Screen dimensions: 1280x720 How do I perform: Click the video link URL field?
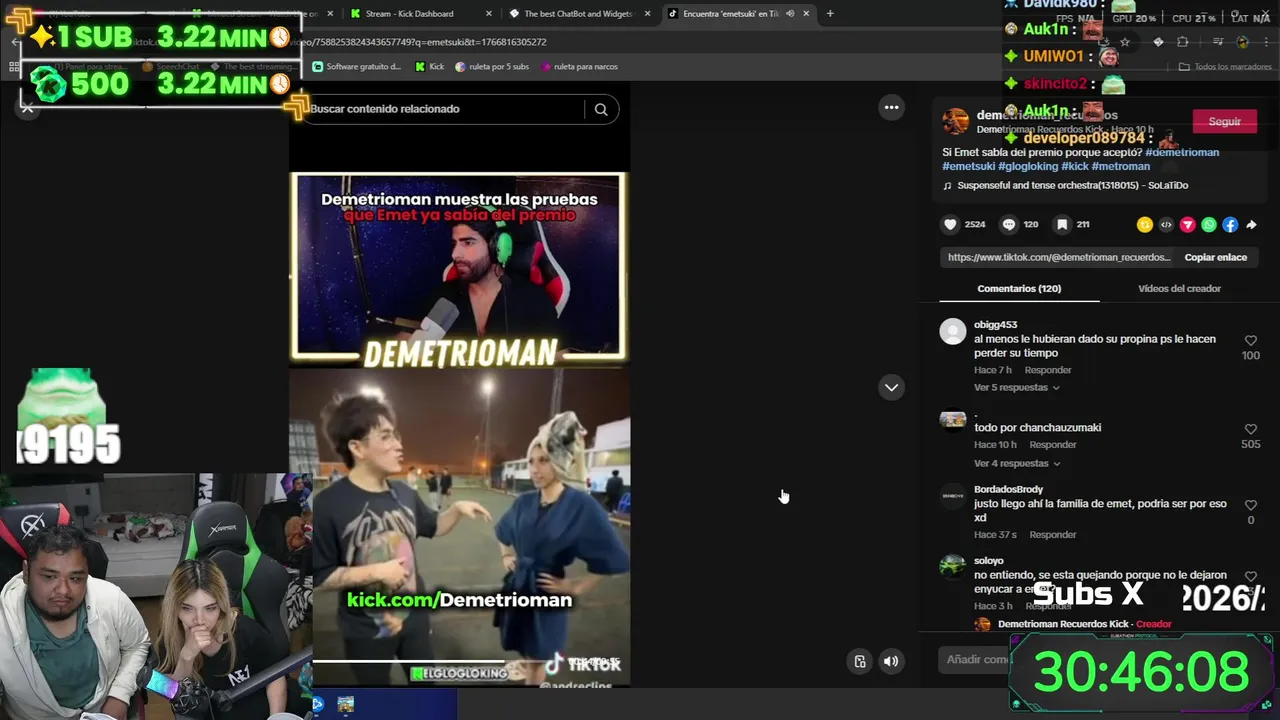point(1058,257)
